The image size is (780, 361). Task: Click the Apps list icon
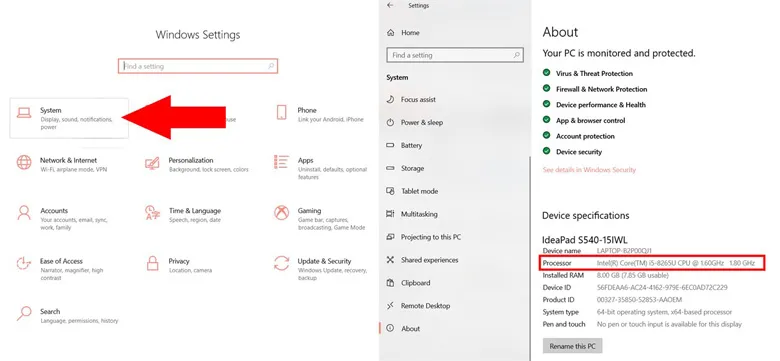[281, 162]
